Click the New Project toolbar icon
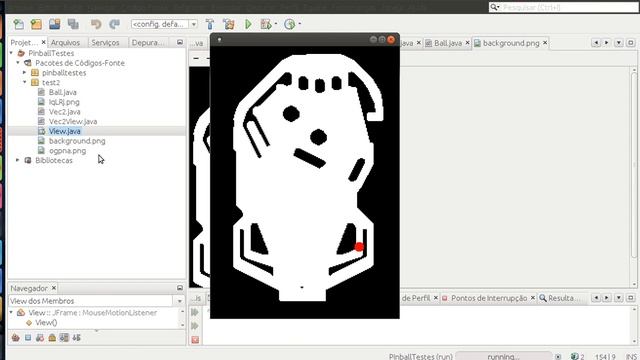The image size is (640, 360). pos(36,24)
